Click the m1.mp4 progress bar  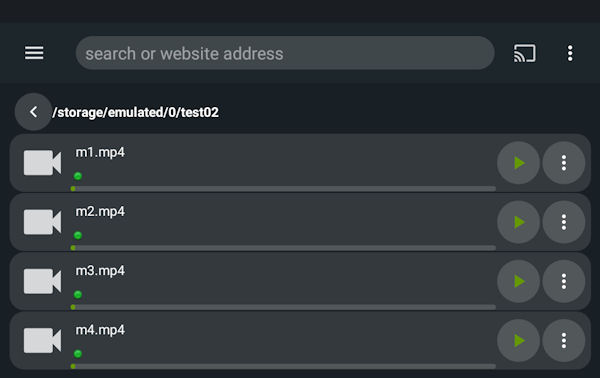point(283,189)
